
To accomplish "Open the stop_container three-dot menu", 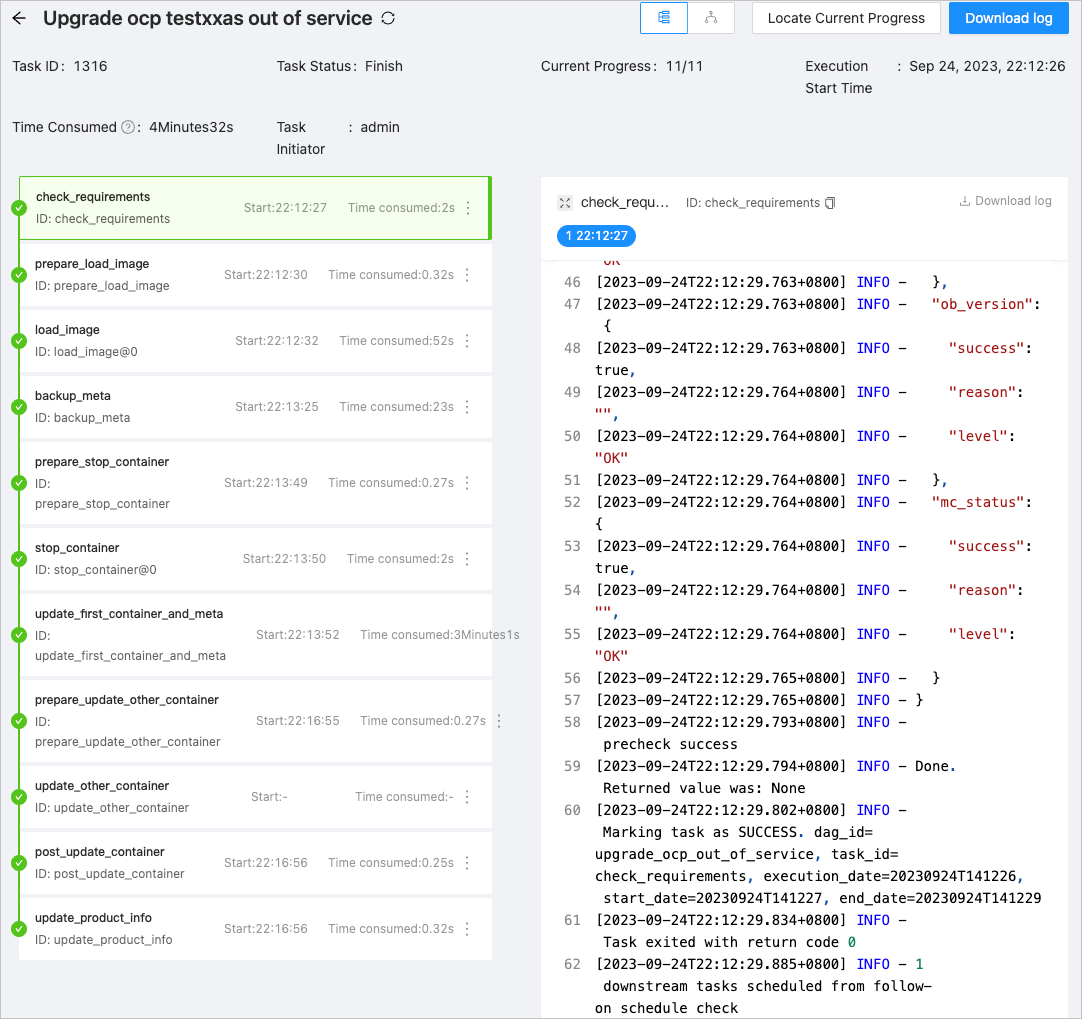I will pos(467,559).
